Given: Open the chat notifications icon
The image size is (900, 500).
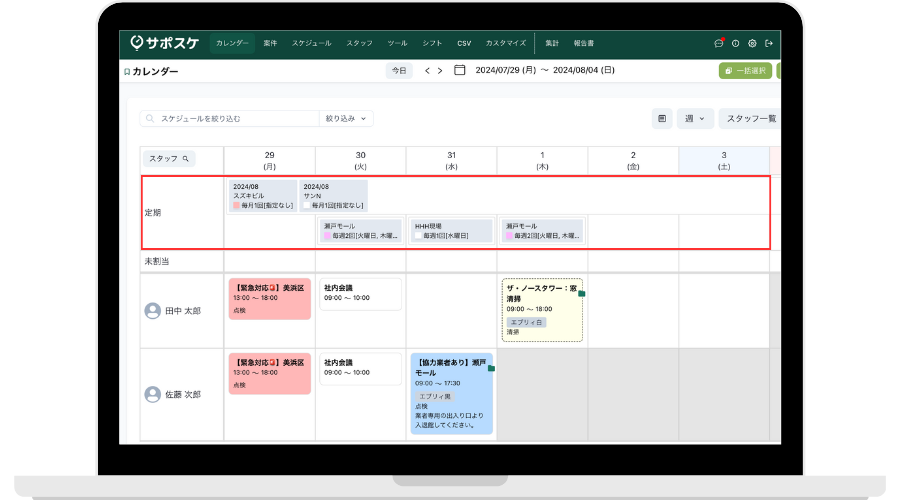Looking at the screenshot, I should (719, 43).
